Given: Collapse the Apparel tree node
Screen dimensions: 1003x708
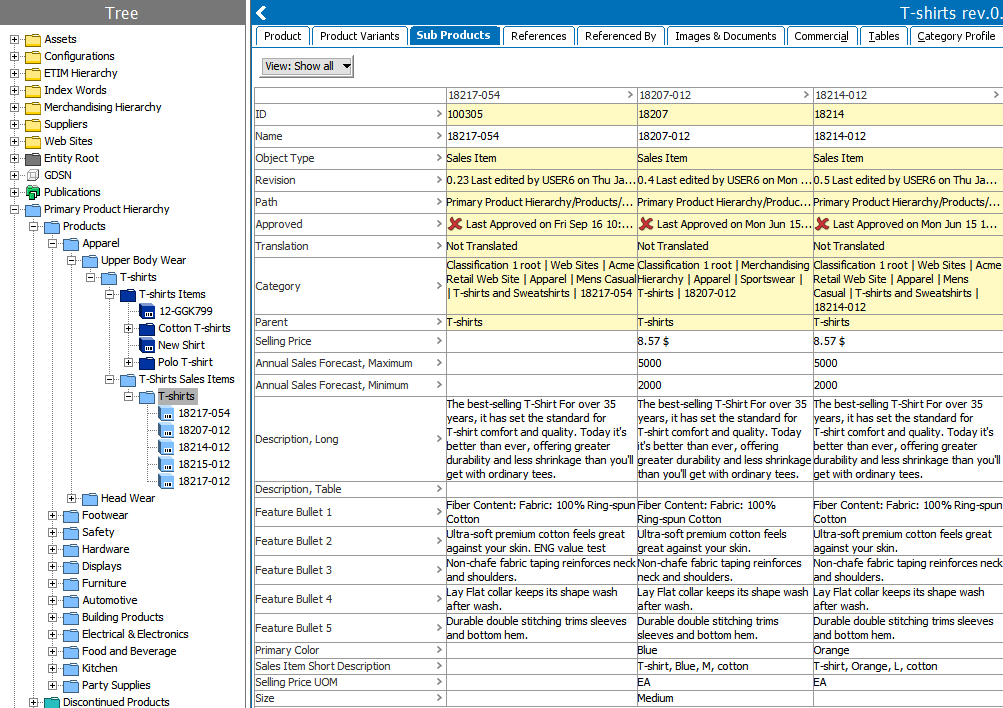Looking at the screenshot, I should pos(52,243).
